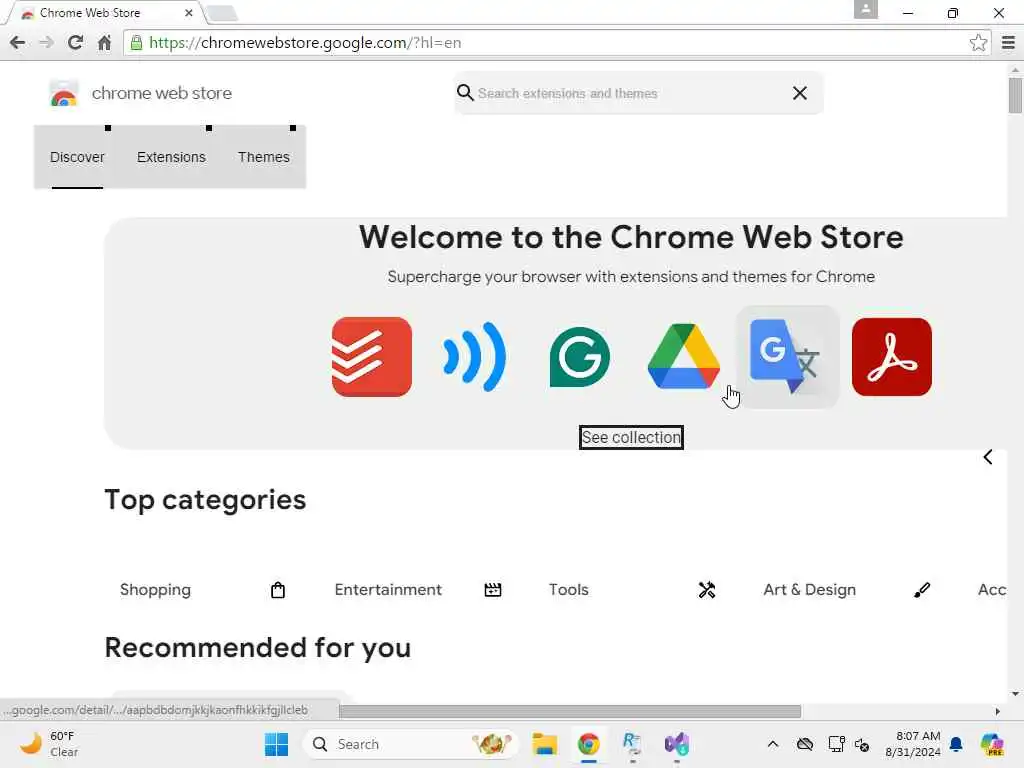The width and height of the screenshot is (1024, 768).
Task: Click the scroll down arrow
Action: tap(1015, 694)
